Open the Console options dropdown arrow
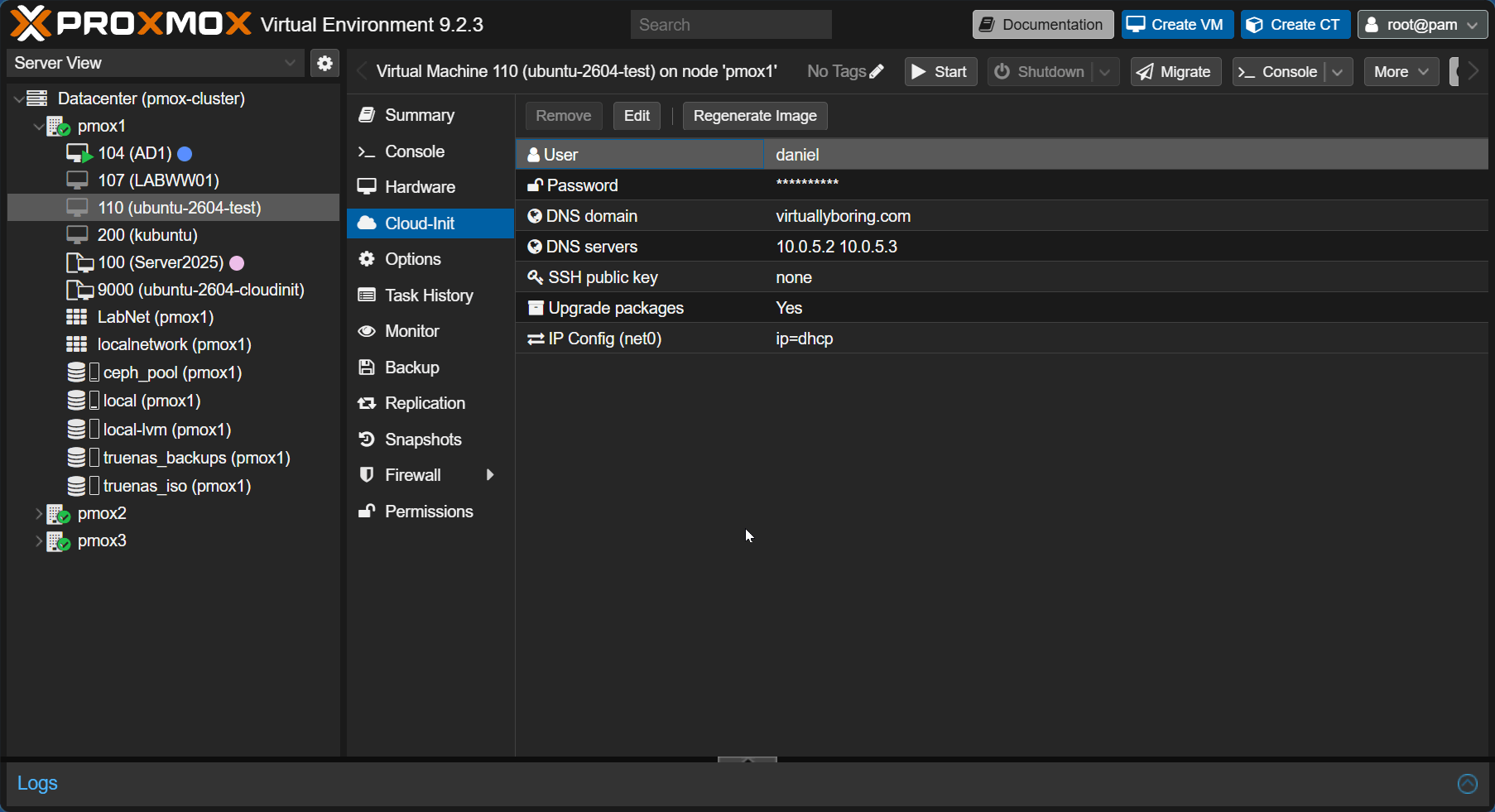The height and width of the screenshot is (812, 1495). pyautogui.click(x=1338, y=72)
